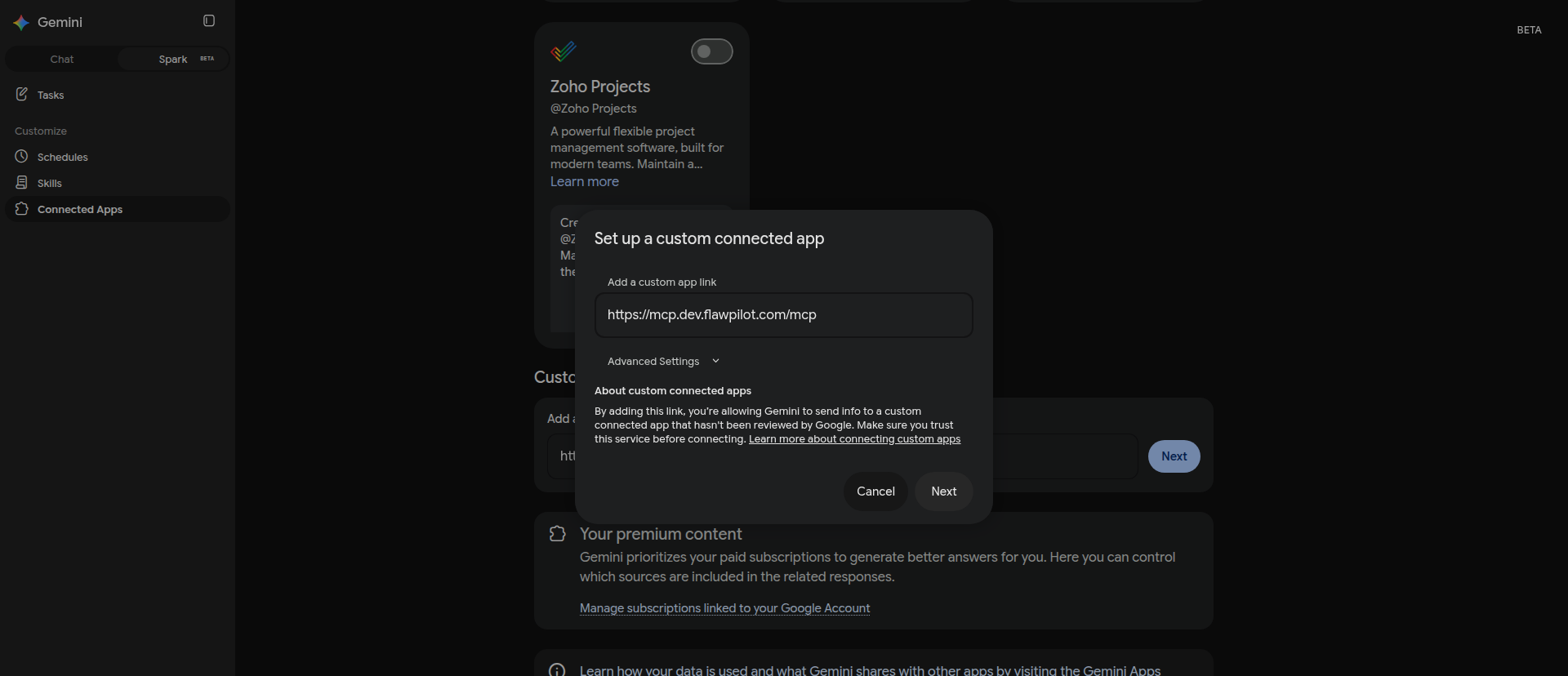Cancel the custom connected app dialog
The height and width of the screenshot is (676, 1568).
pos(875,491)
